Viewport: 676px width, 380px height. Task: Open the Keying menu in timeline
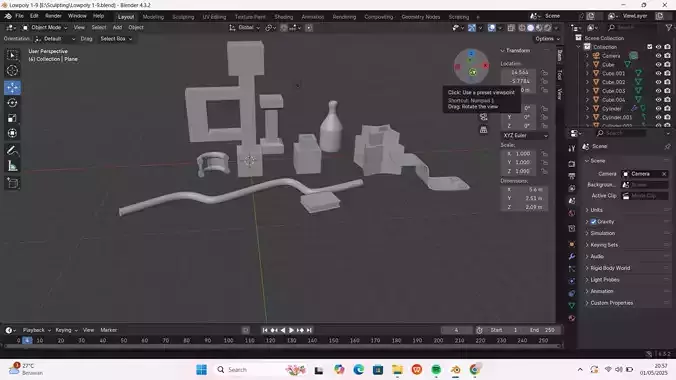[x=66, y=330]
